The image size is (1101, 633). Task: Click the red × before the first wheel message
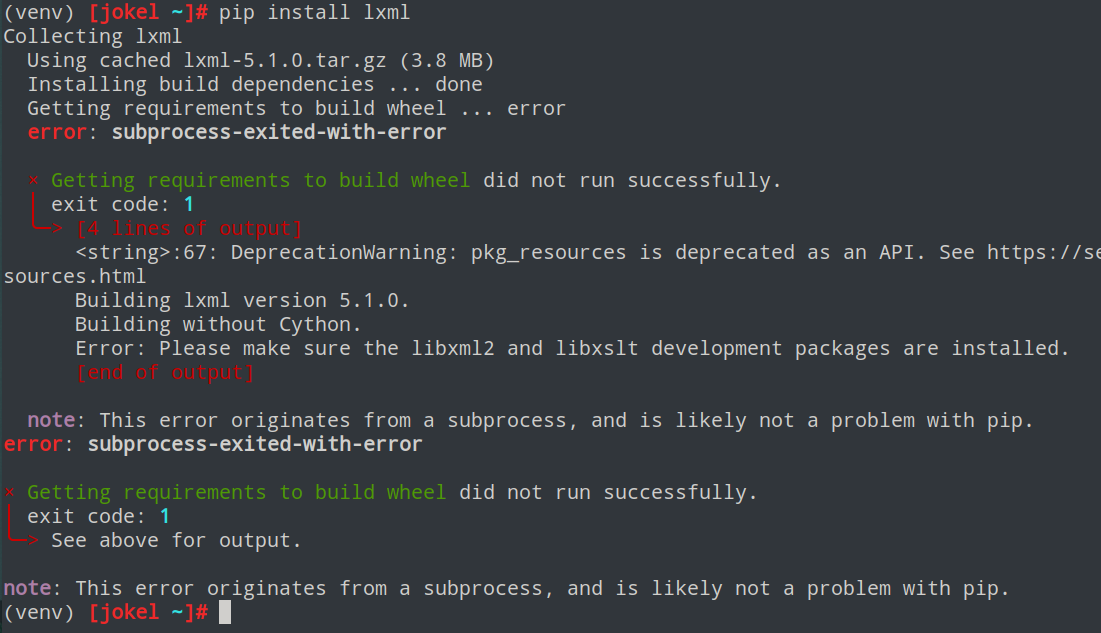(33, 181)
